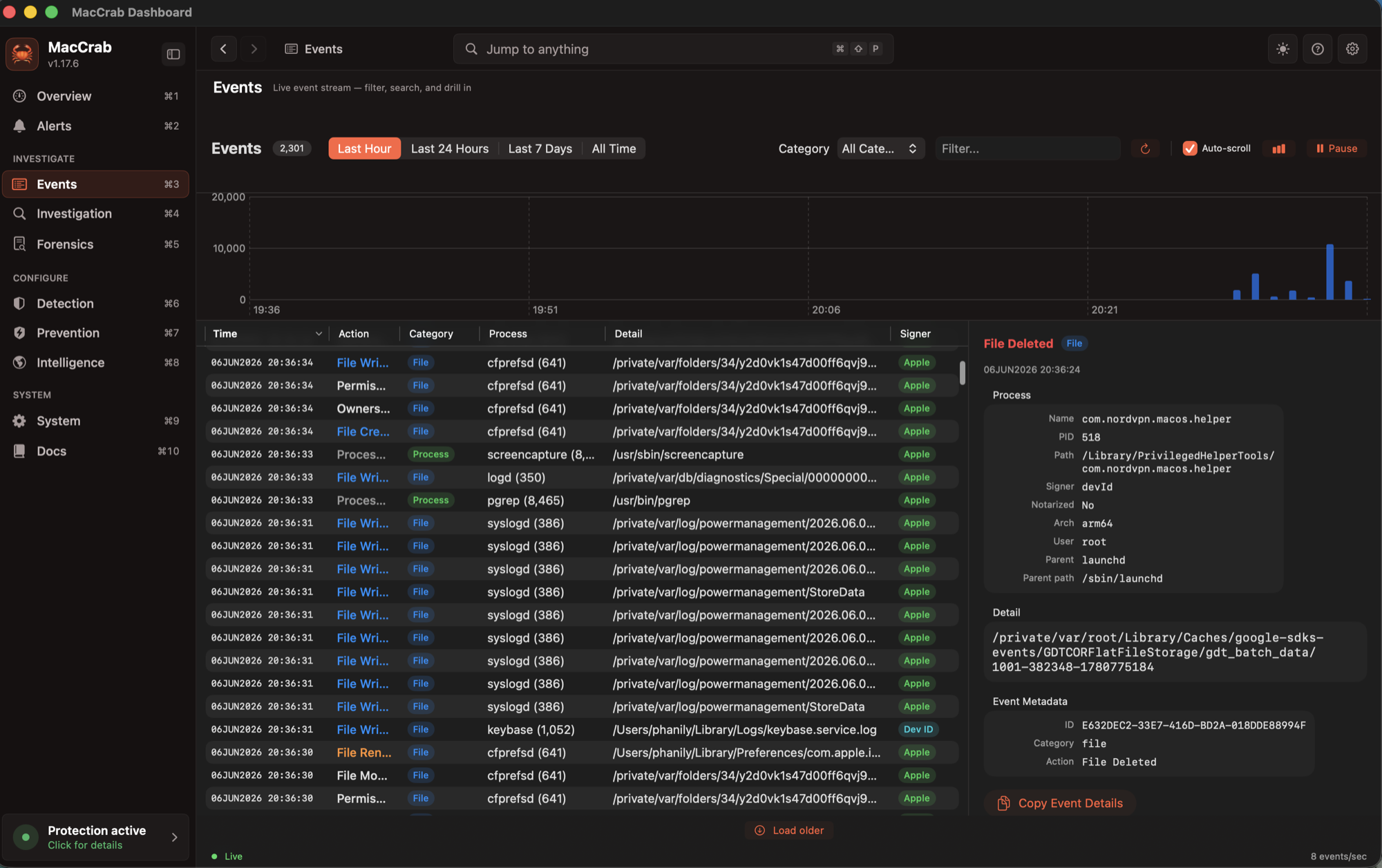Select the Last 7 Days time range
The height and width of the screenshot is (868, 1382).
(x=540, y=149)
